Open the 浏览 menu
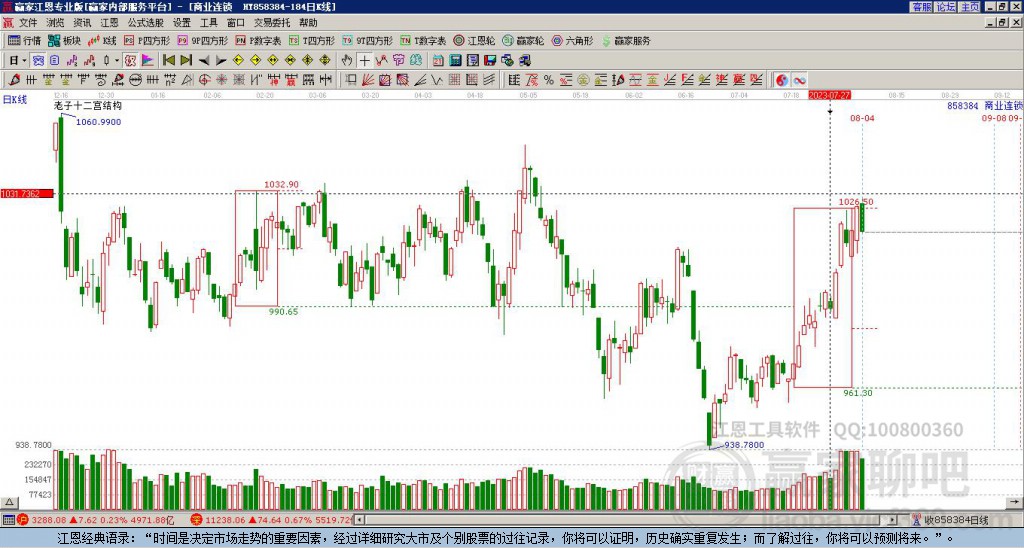1024x548 pixels. [x=55, y=23]
